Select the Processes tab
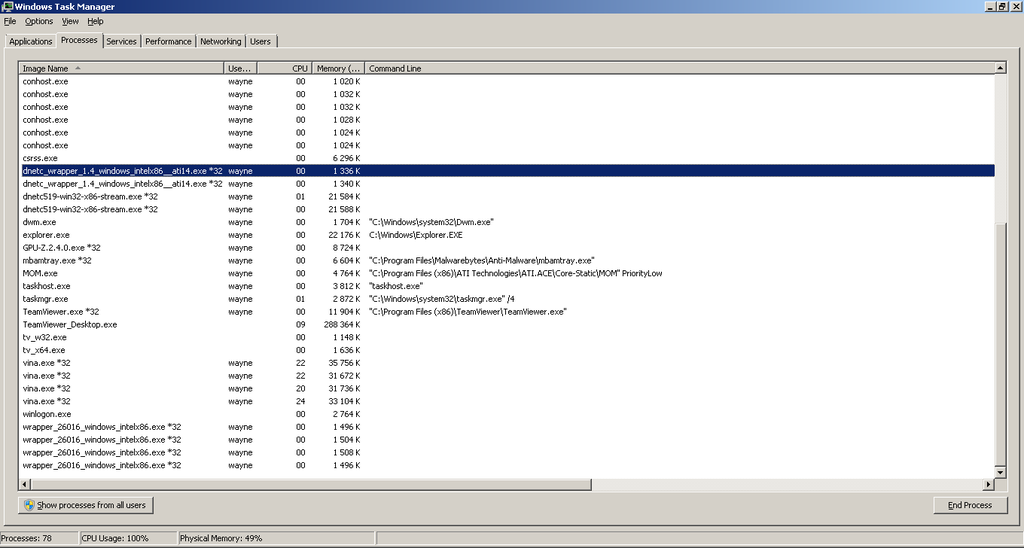 79,40
